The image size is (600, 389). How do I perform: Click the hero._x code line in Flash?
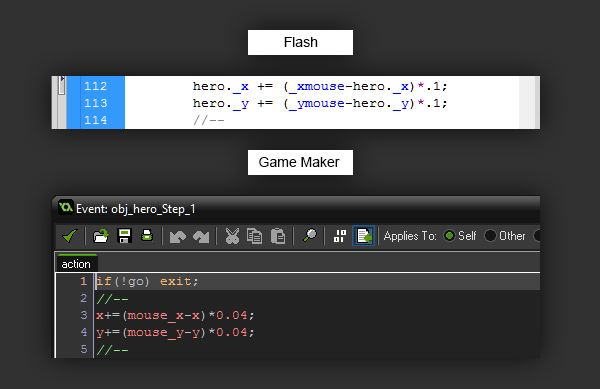tap(320, 86)
